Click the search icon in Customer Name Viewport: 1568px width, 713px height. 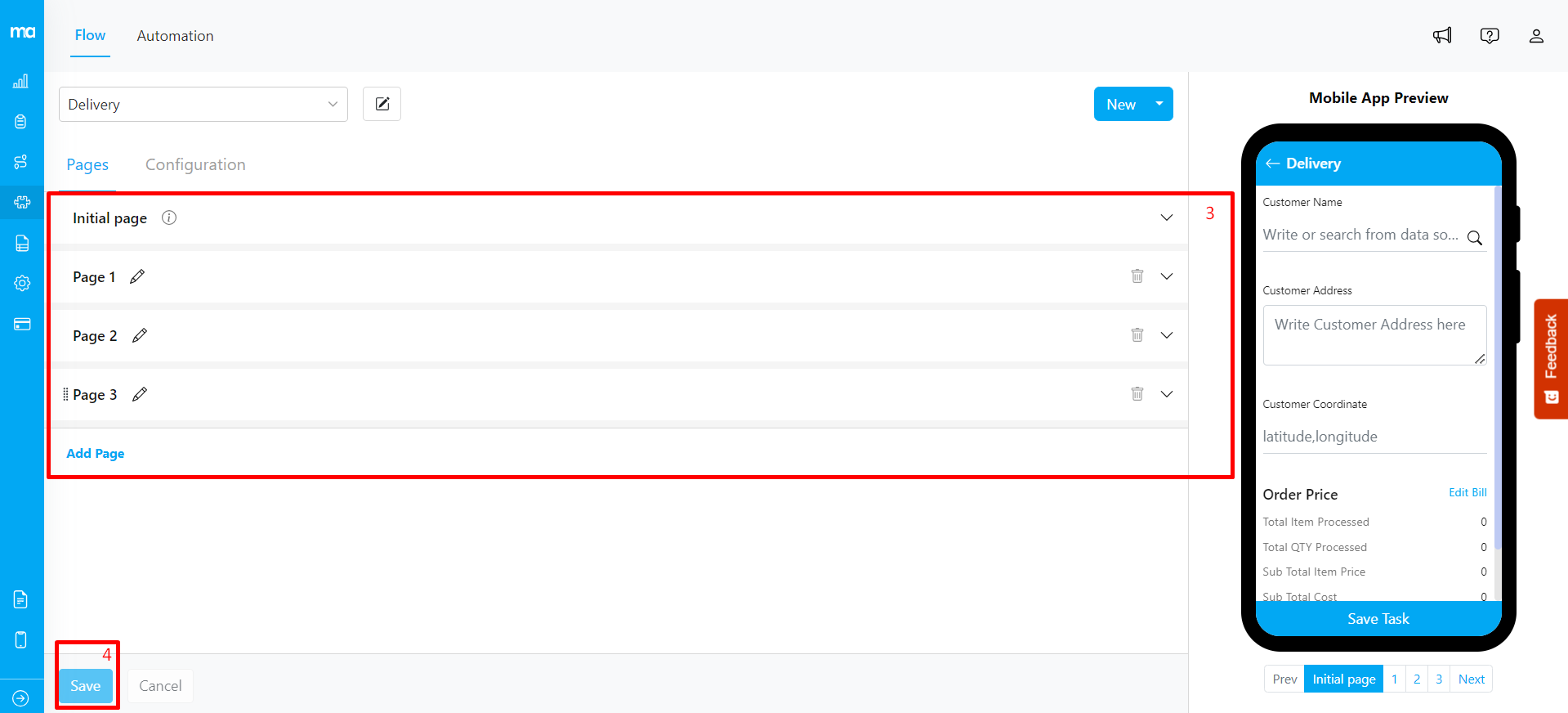[x=1474, y=238]
